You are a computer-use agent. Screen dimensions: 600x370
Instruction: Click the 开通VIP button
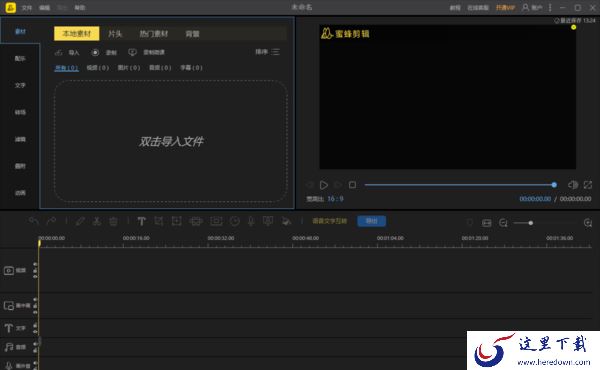pyautogui.click(x=505, y=8)
